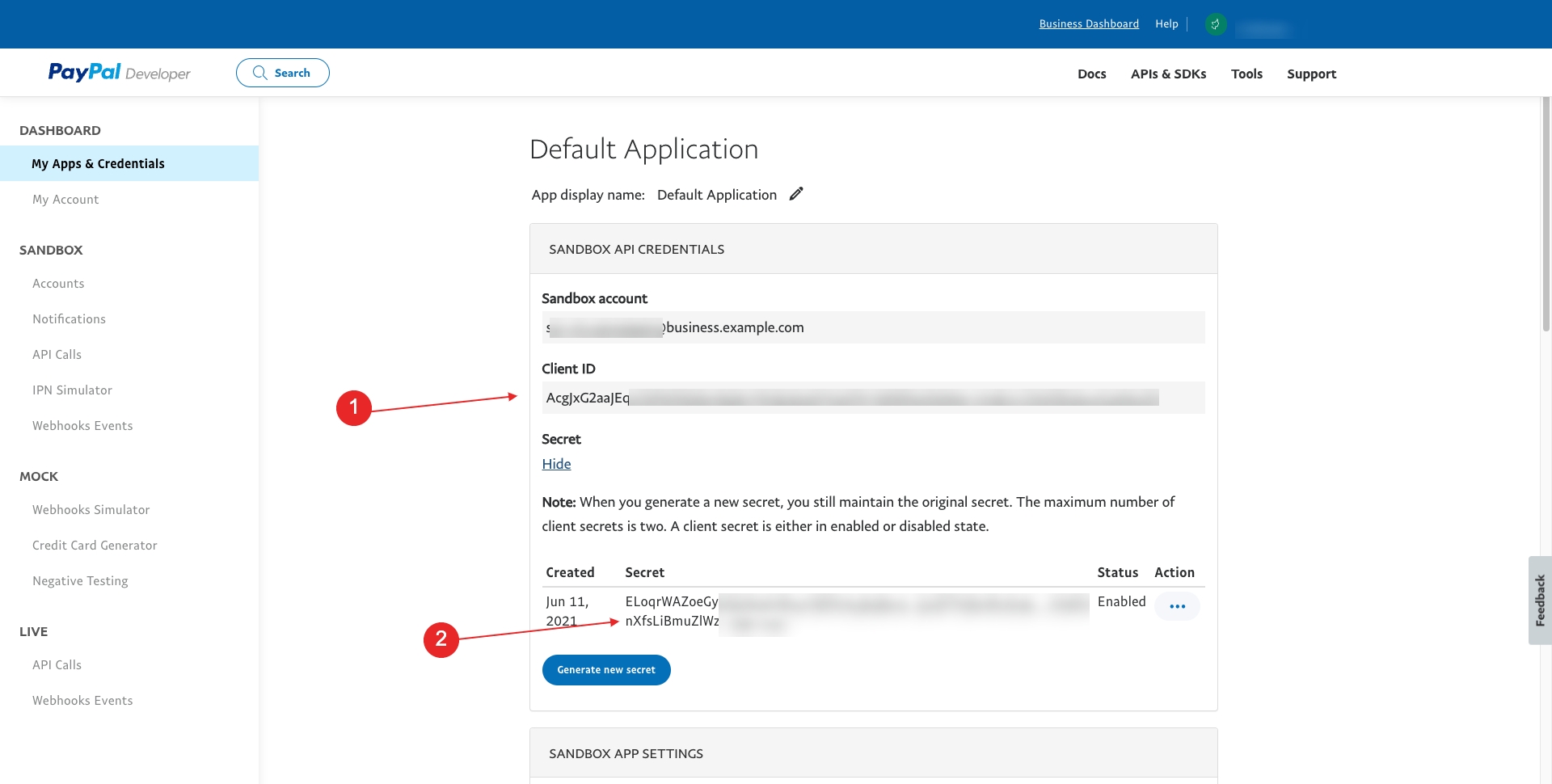Open the Credit Card Generator

[95, 546]
